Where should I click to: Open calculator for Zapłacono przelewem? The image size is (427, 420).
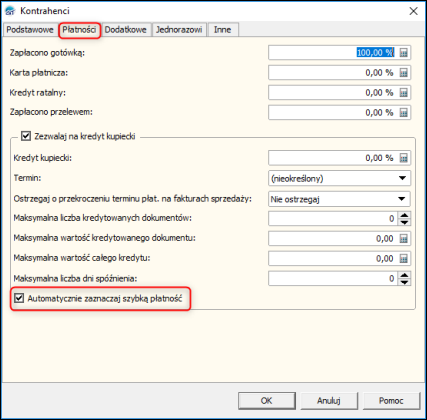(x=403, y=113)
